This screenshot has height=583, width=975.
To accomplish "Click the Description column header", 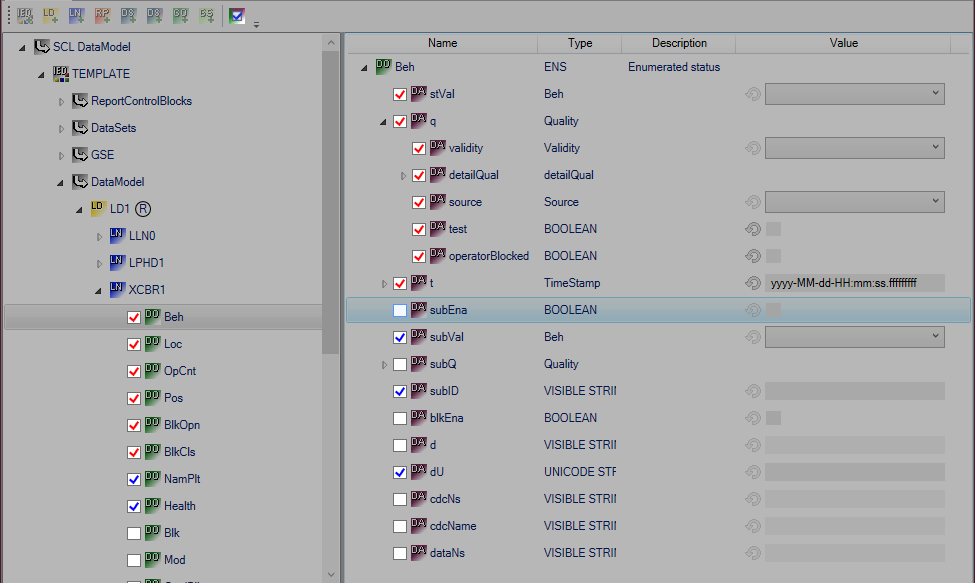I will 678,43.
